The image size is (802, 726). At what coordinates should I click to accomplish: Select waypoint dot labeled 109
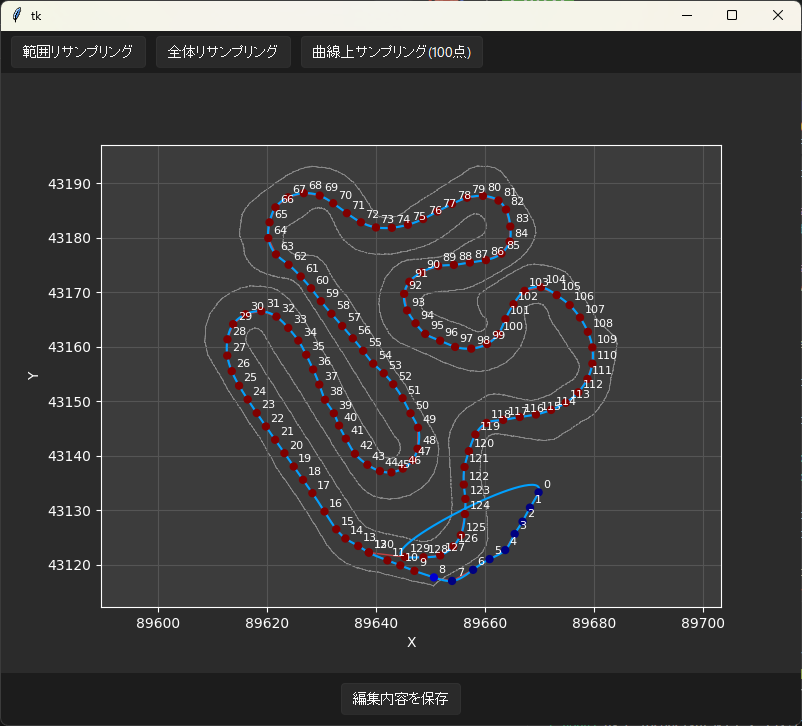[x=592, y=347]
